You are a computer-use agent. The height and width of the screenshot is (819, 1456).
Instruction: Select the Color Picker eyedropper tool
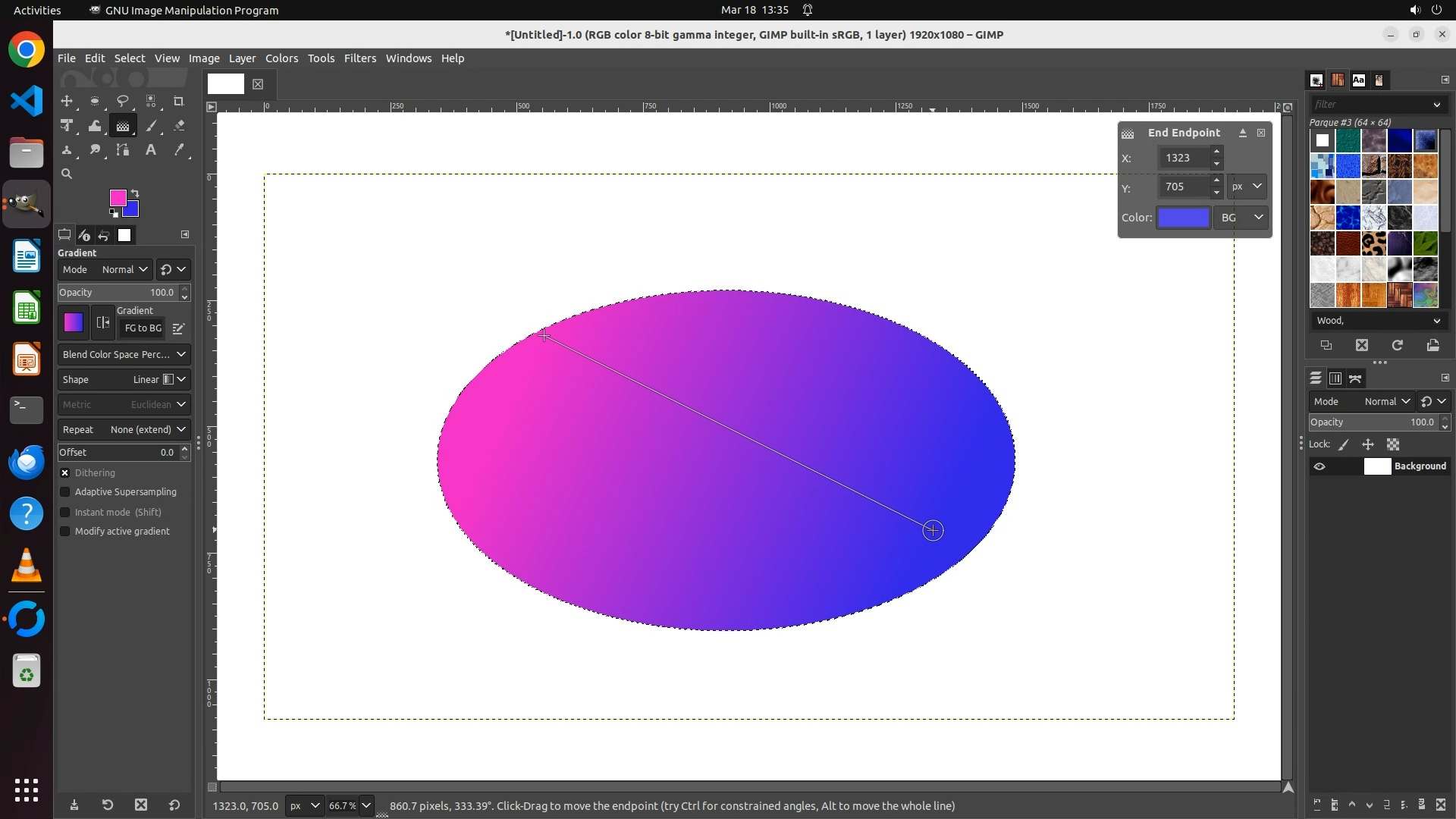(x=179, y=150)
